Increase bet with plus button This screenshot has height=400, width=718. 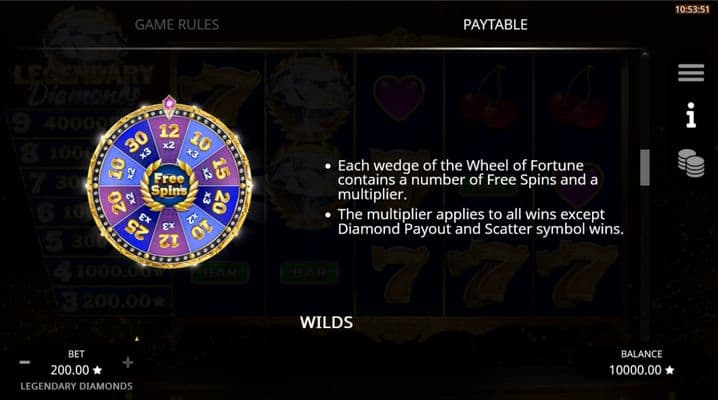tap(128, 362)
